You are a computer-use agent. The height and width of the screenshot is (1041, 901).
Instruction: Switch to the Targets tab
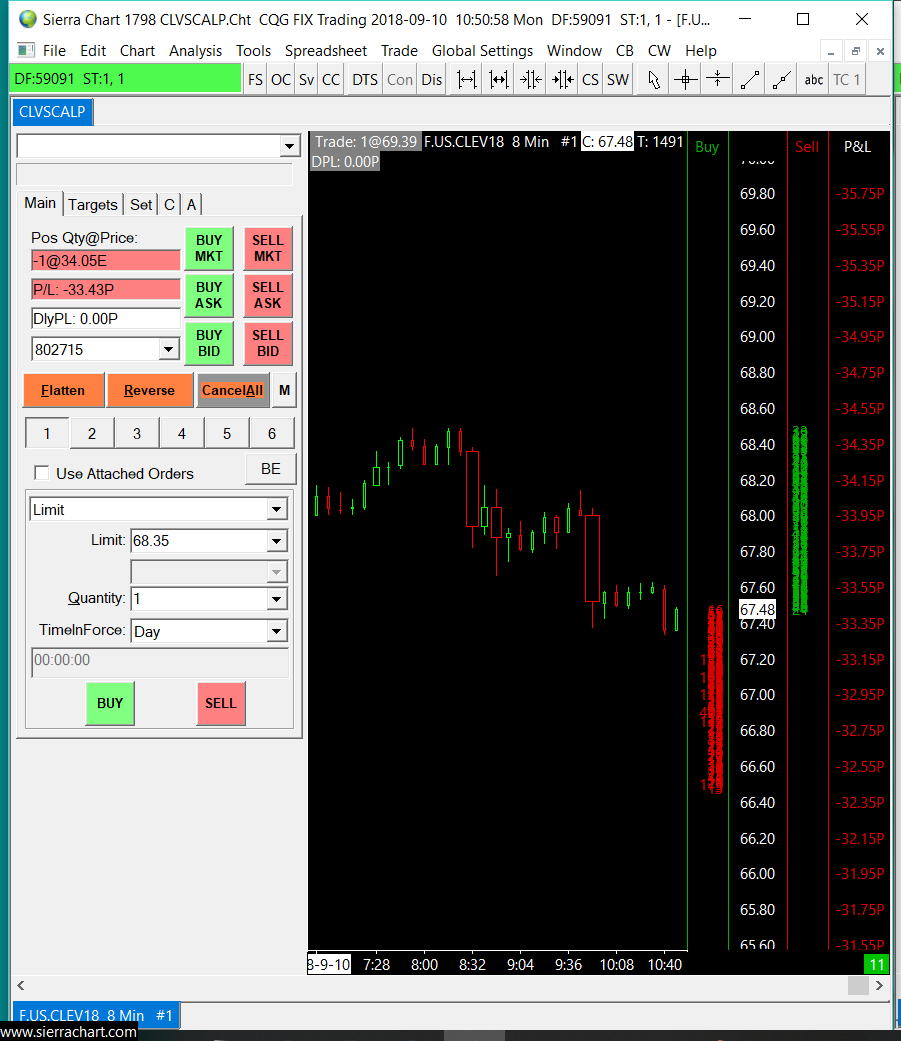click(x=93, y=204)
